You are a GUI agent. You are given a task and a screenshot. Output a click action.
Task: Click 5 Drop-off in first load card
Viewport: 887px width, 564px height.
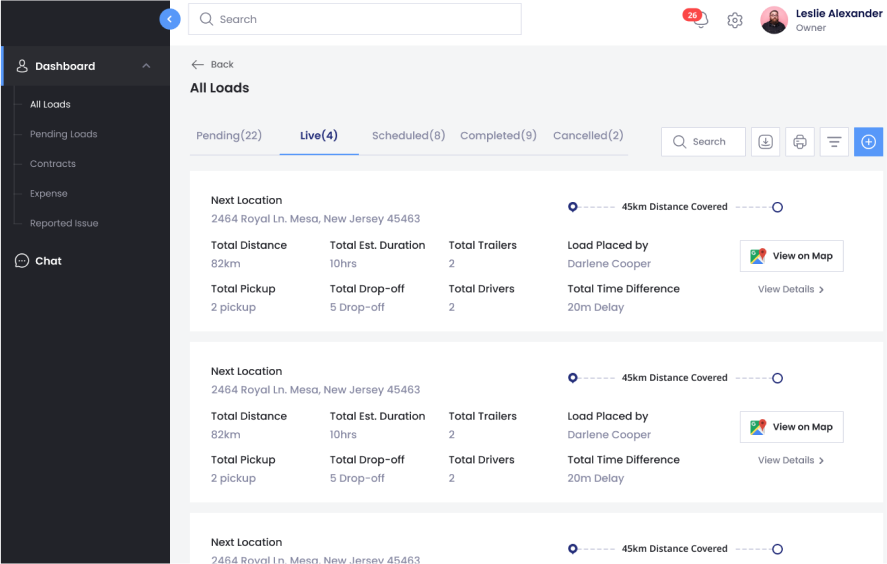[x=357, y=307]
